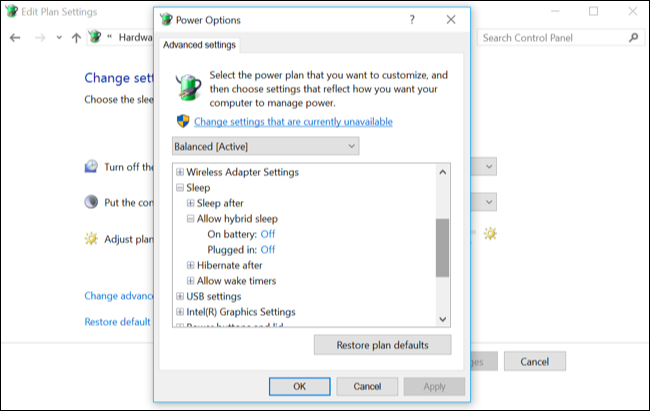Collapse the Sleep tree node
The image size is (650, 411).
pyautogui.click(x=179, y=187)
